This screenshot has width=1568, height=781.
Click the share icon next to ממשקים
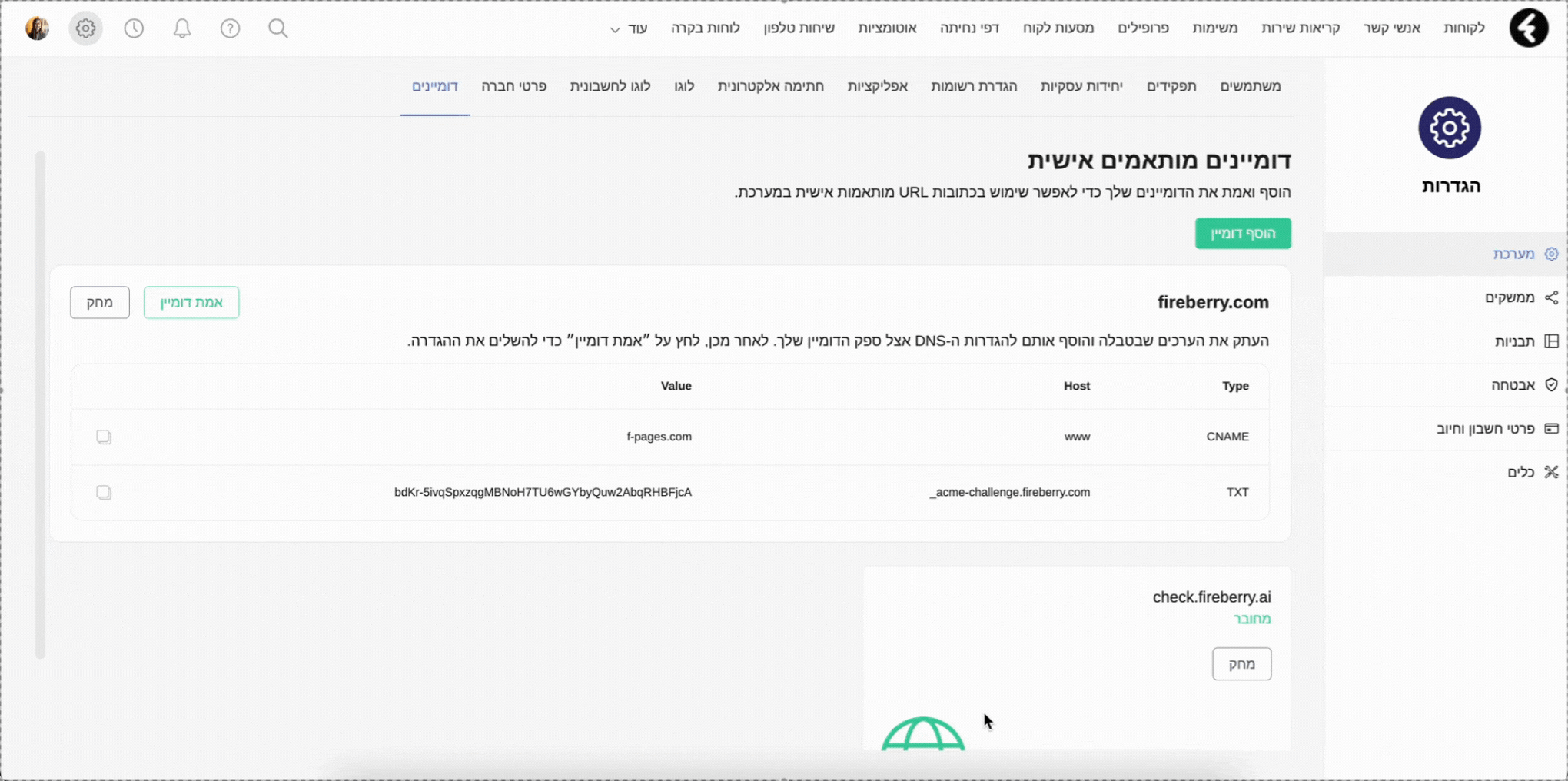1551,297
